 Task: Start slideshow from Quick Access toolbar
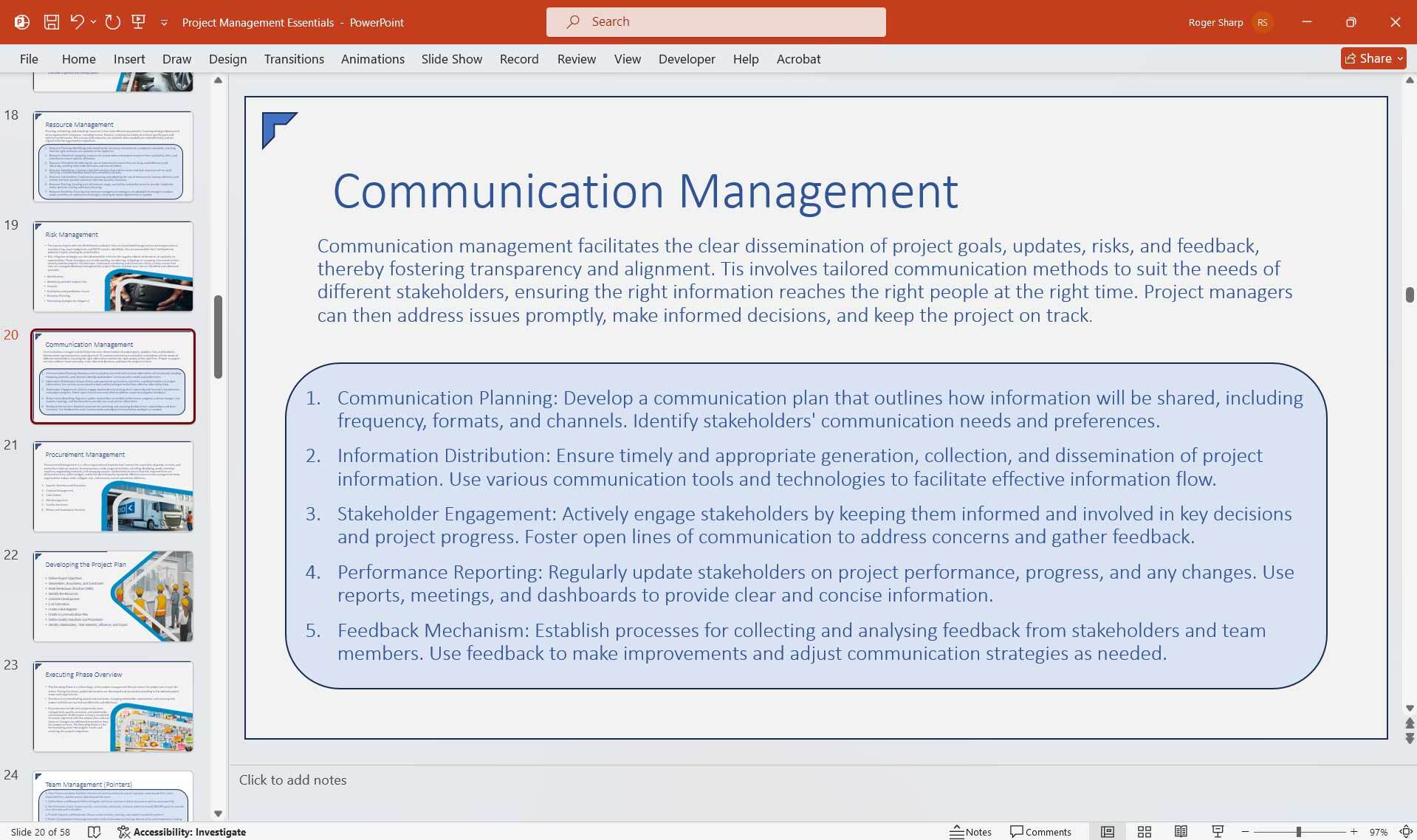click(138, 21)
